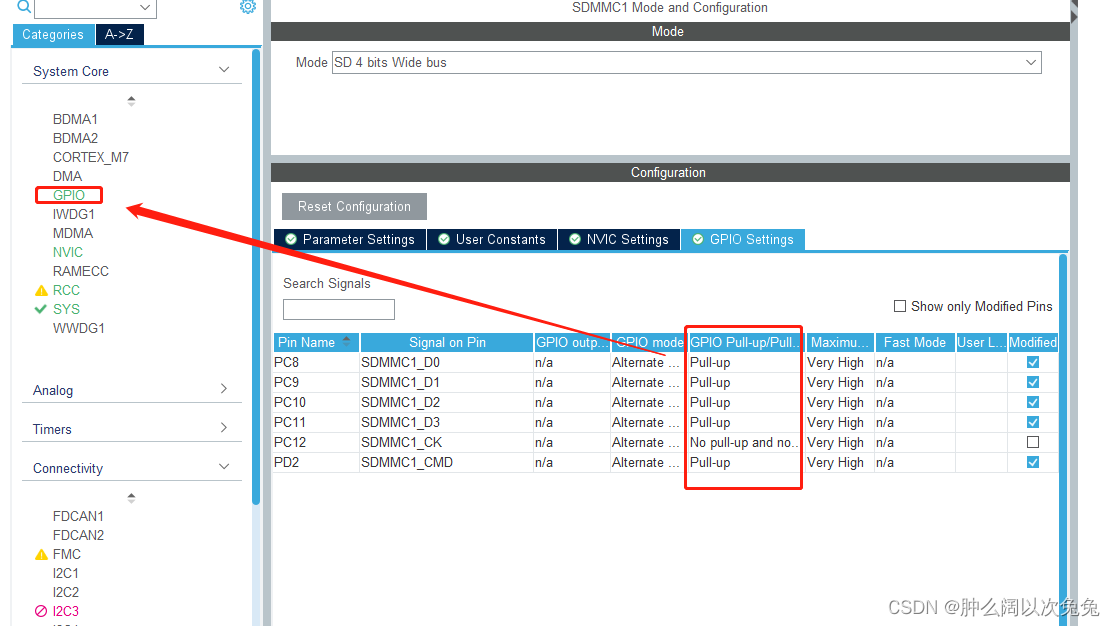Image resolution: width=1115 pixels, height=626 pixels.
Task: Sort by Signal on Pin column header
Action: point(447,342)
